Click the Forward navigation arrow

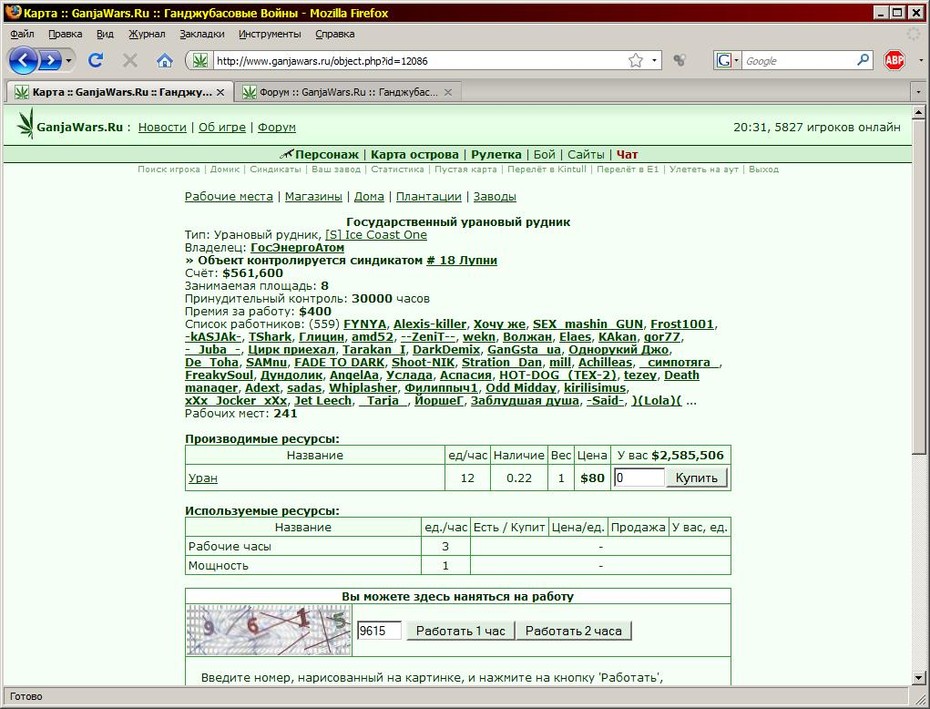[x=50, y=61]
